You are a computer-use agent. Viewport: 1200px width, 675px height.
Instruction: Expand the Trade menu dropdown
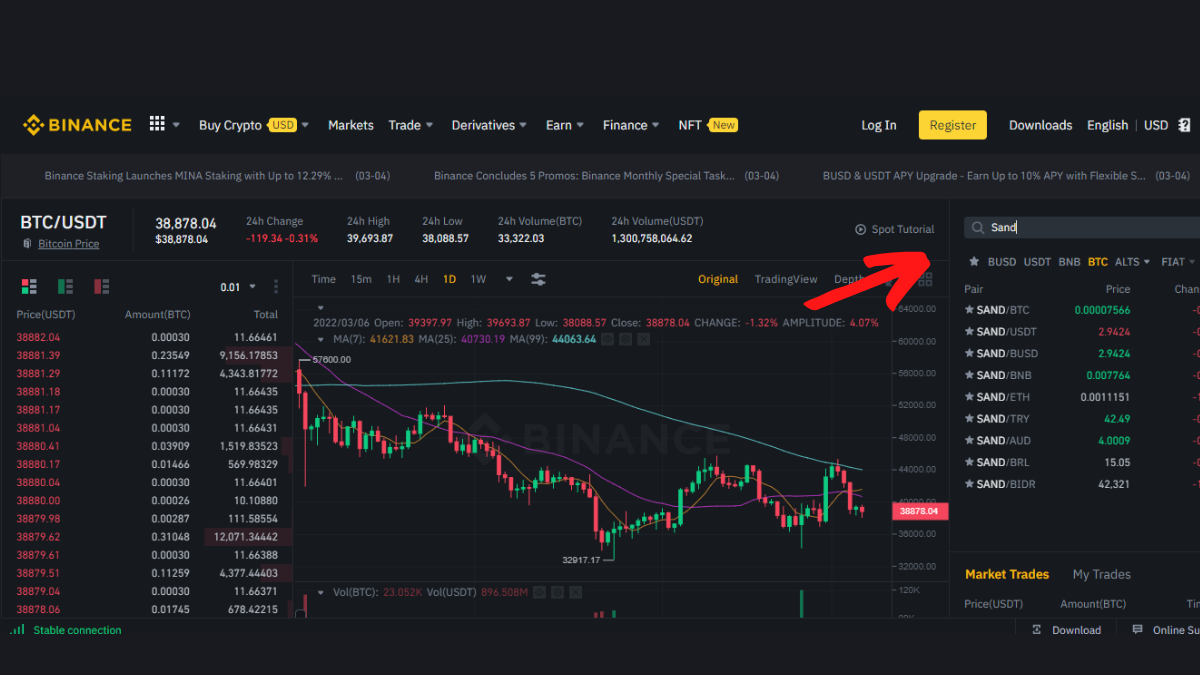pyautogui.click(x=429, y=126)
